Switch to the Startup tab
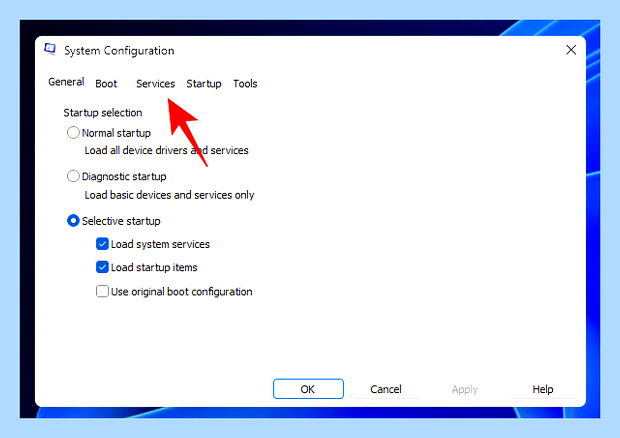620x438 pixels. point(204,84)
